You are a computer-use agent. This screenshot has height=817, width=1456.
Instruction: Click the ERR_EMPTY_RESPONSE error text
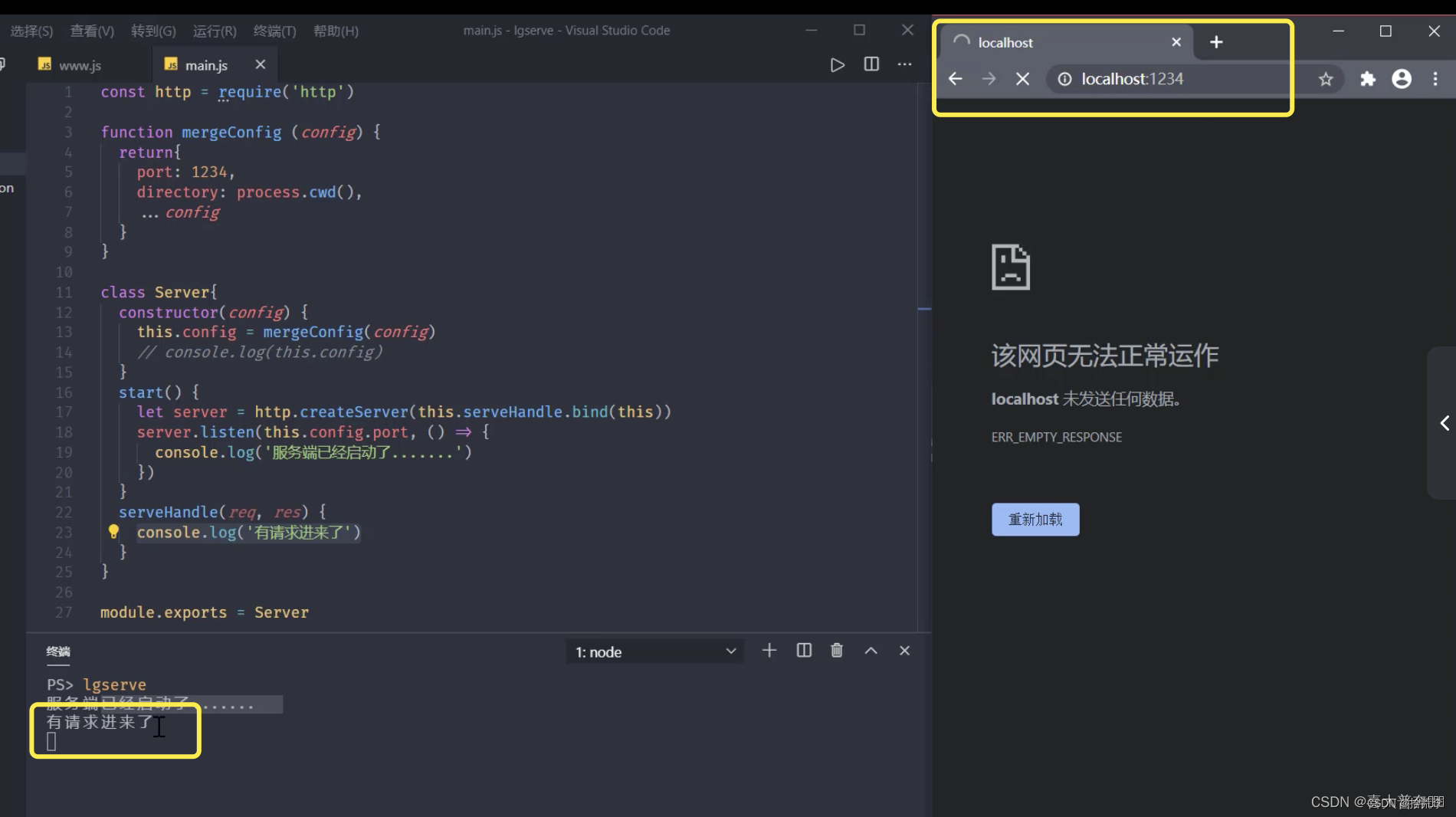pos(1056,437)
